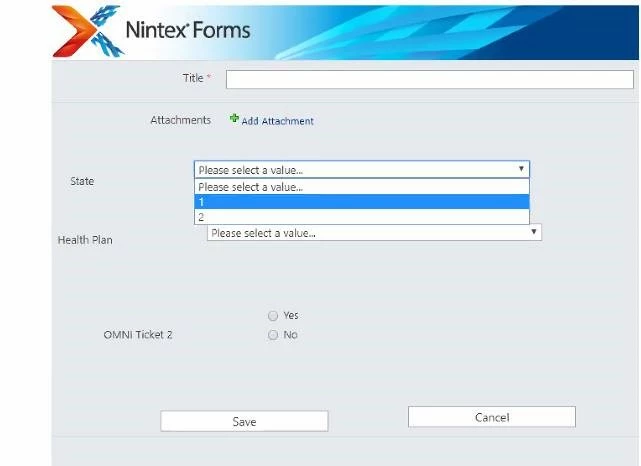The image size is (641, 466).
Task: Click the Title field label
Action: (193, 78)
